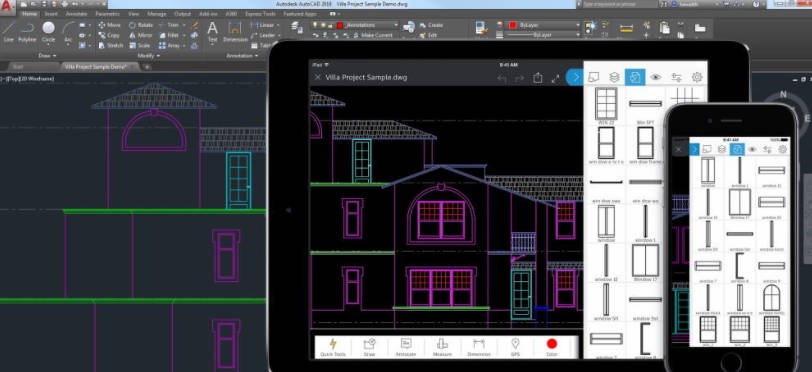Viewport: 812px width, 372px height.
Task: Click the red ByLayer color swatch
Action: [513, 25]
